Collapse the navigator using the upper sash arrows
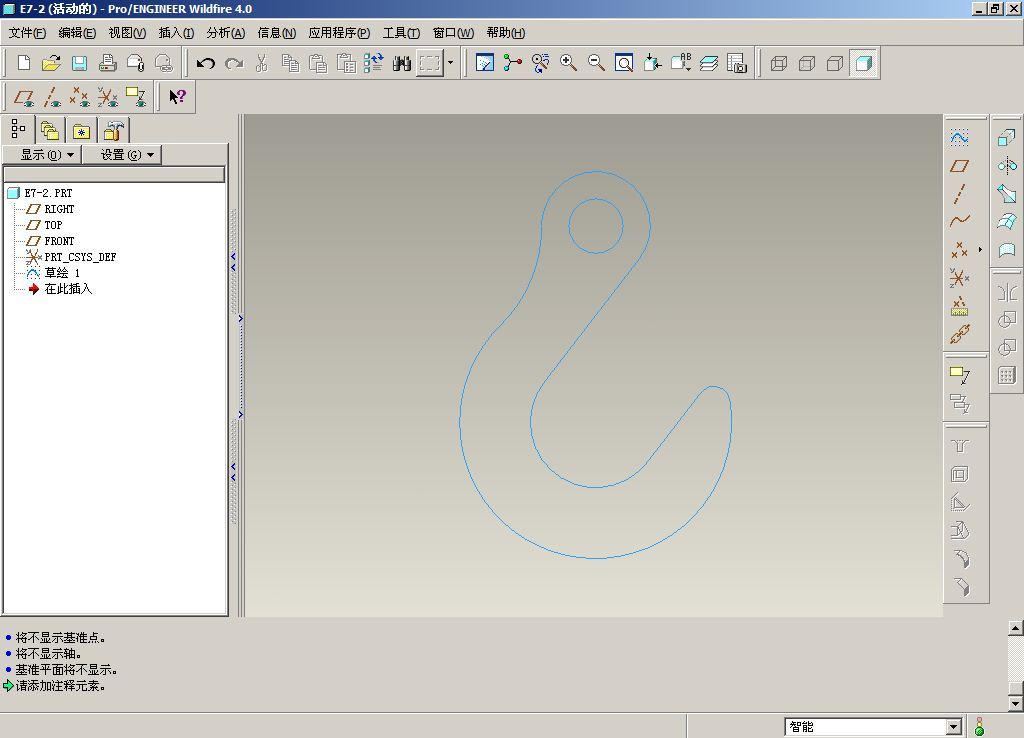1024x738 pixels. tap(233, 262)
